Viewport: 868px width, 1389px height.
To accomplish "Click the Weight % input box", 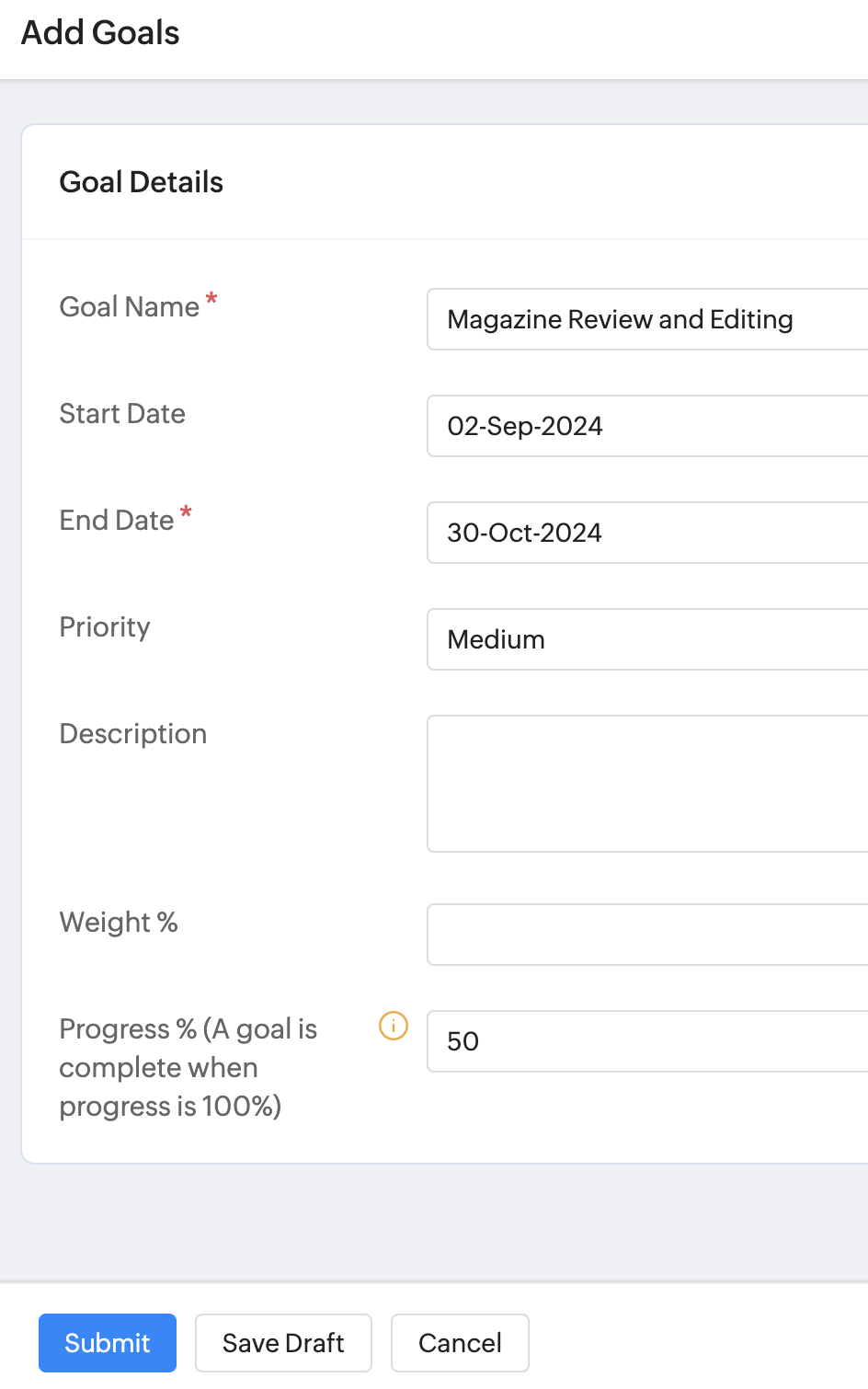I will pos(647,935).
